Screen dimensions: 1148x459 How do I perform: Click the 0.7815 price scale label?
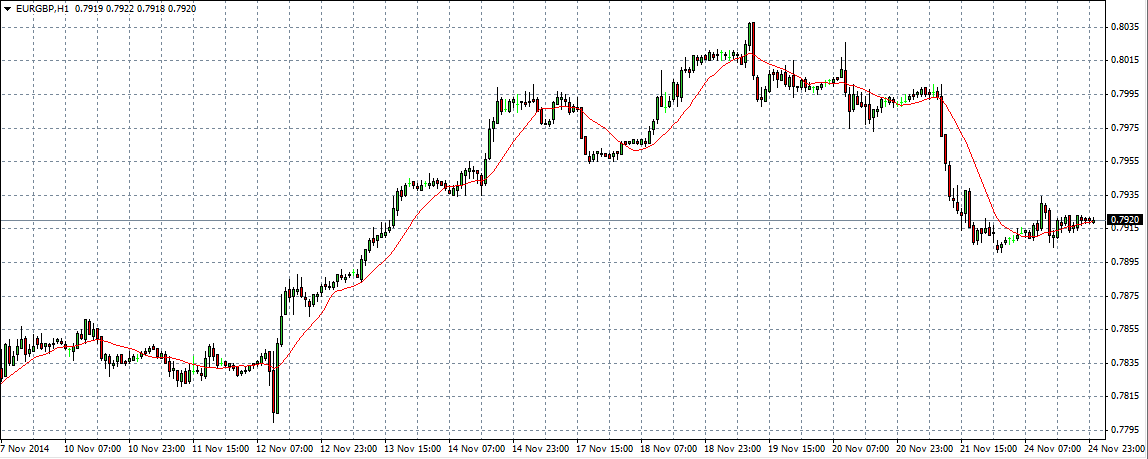1125,397
